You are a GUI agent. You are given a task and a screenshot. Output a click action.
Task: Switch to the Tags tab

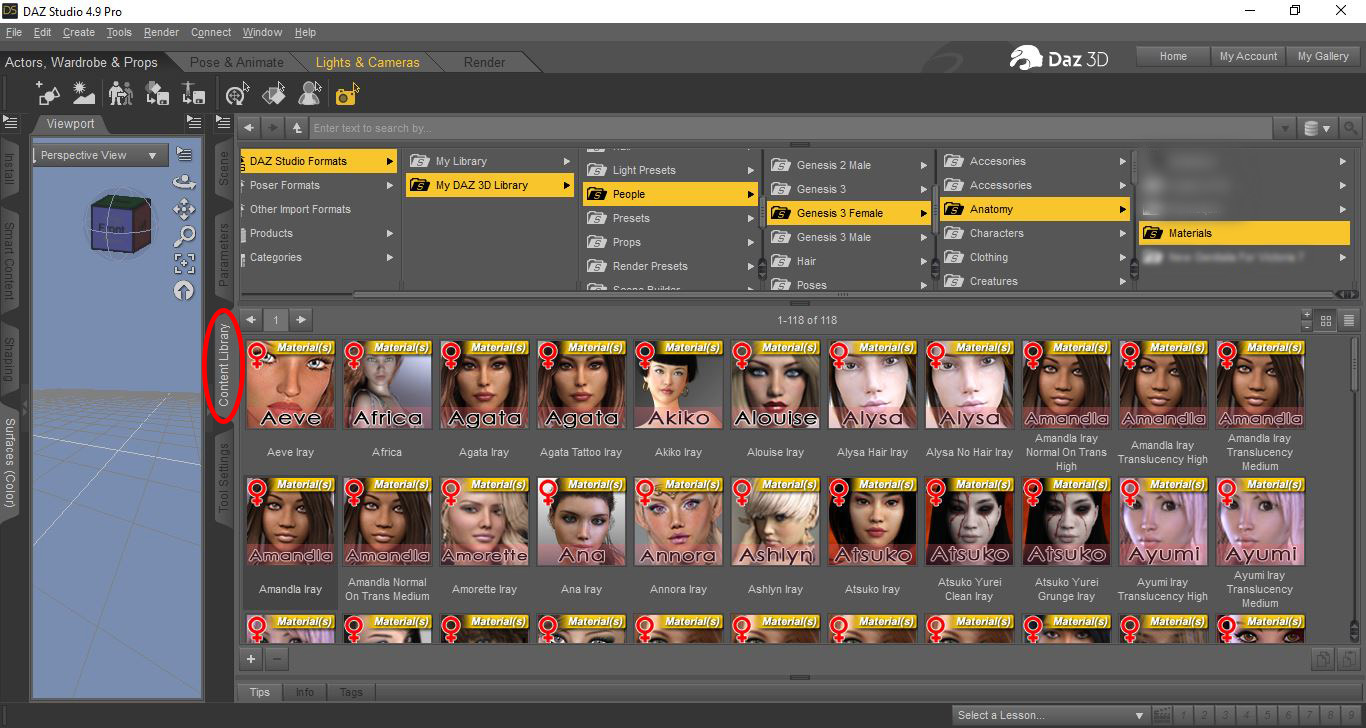(x=351, y=692)
